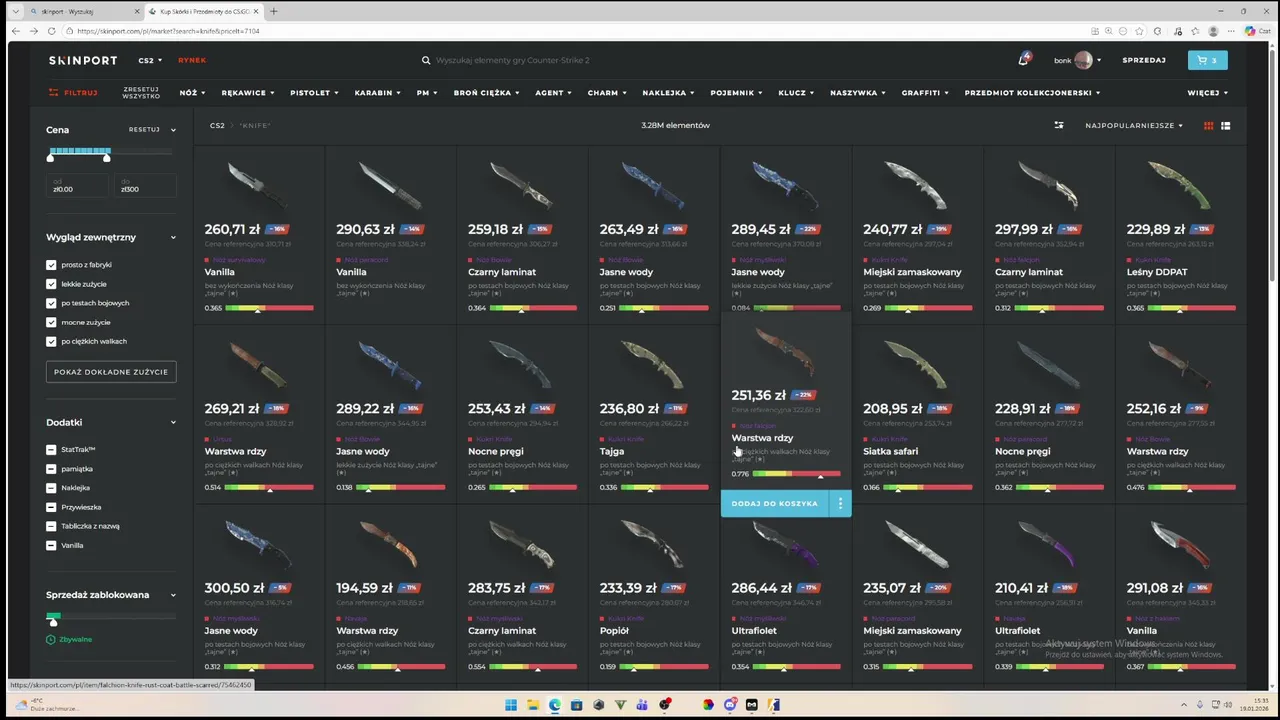The image size is (1280, 720).
Task: Switch to list view layout icon
Action: [x=1225, y=125]
